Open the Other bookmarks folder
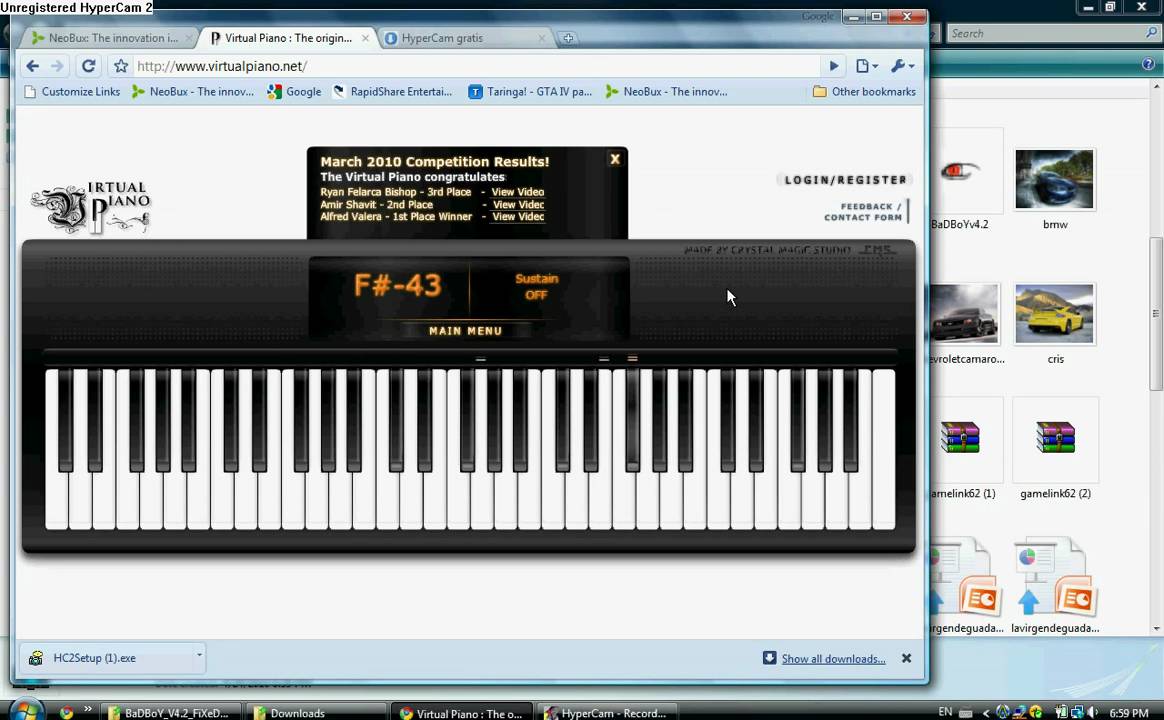The image size is (1164, 720). tap(864, 92)
